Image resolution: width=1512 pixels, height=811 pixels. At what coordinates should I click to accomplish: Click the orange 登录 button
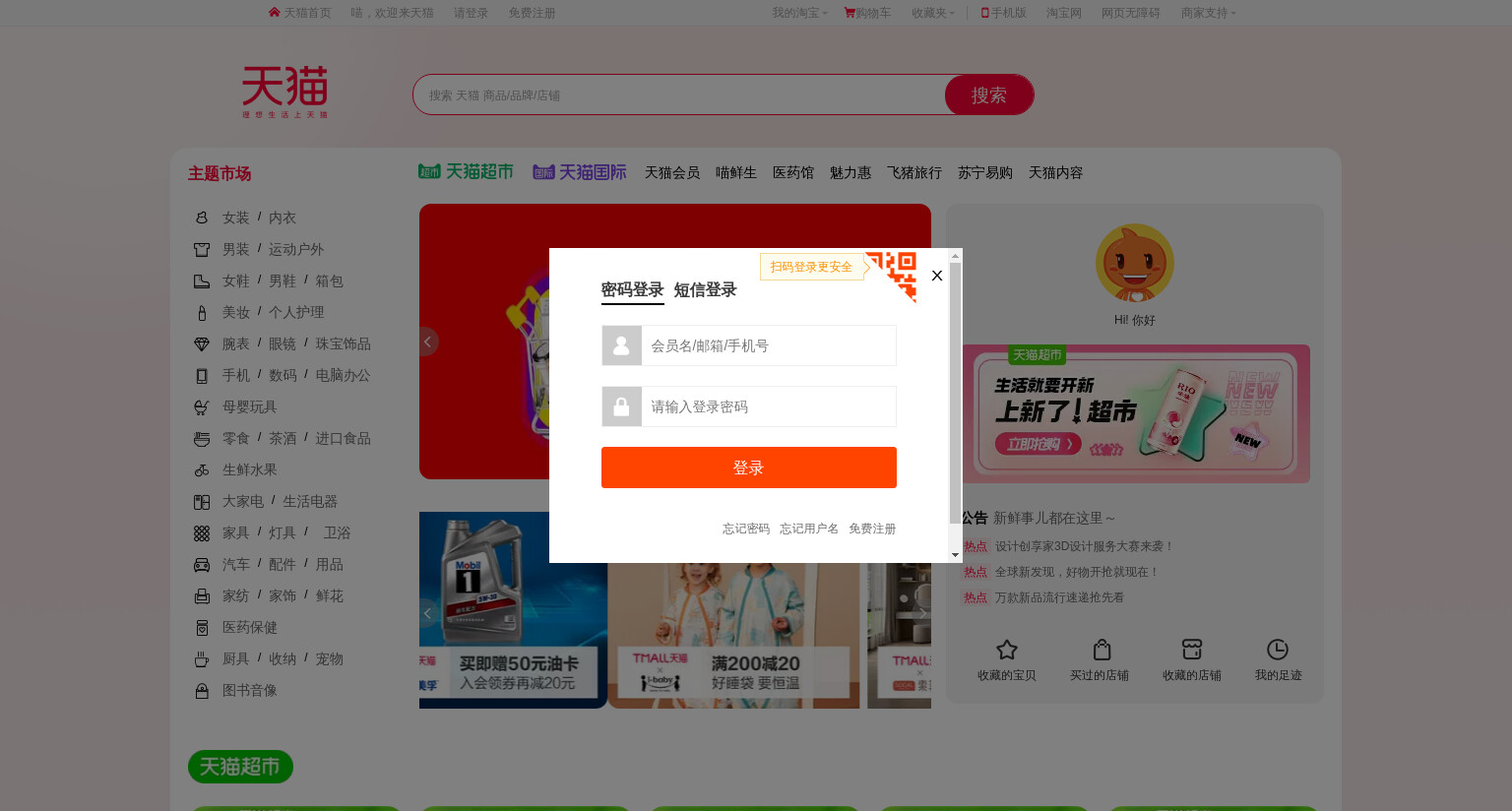click(749, 468)
